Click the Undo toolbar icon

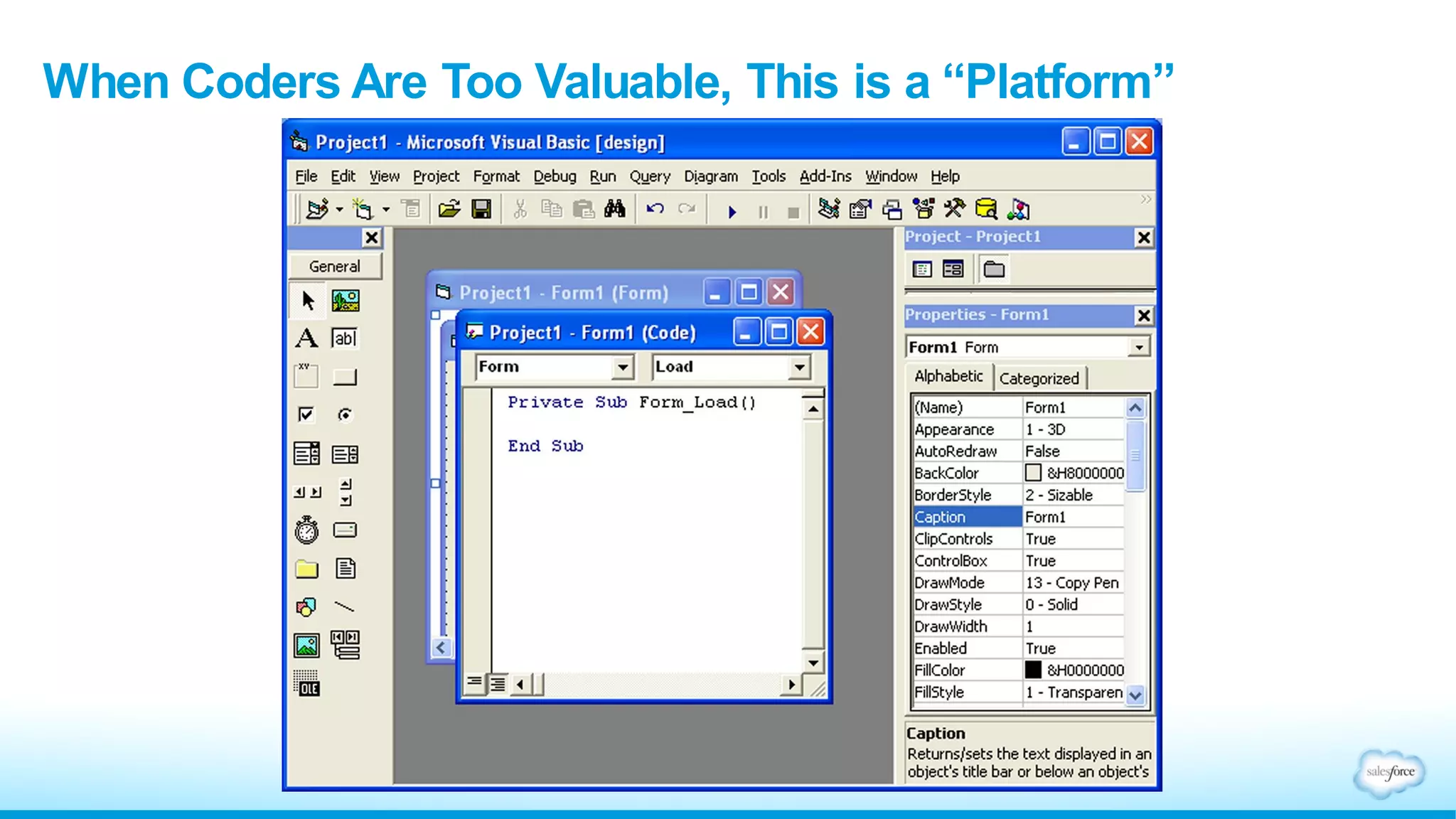pyautogui.click(x=655, y=209)
